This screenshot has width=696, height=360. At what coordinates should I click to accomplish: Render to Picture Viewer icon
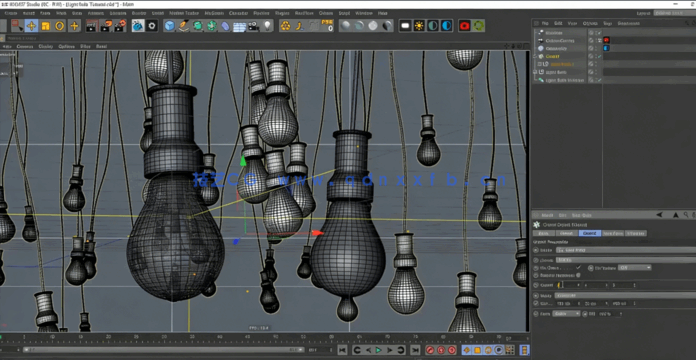pos(106,26)
